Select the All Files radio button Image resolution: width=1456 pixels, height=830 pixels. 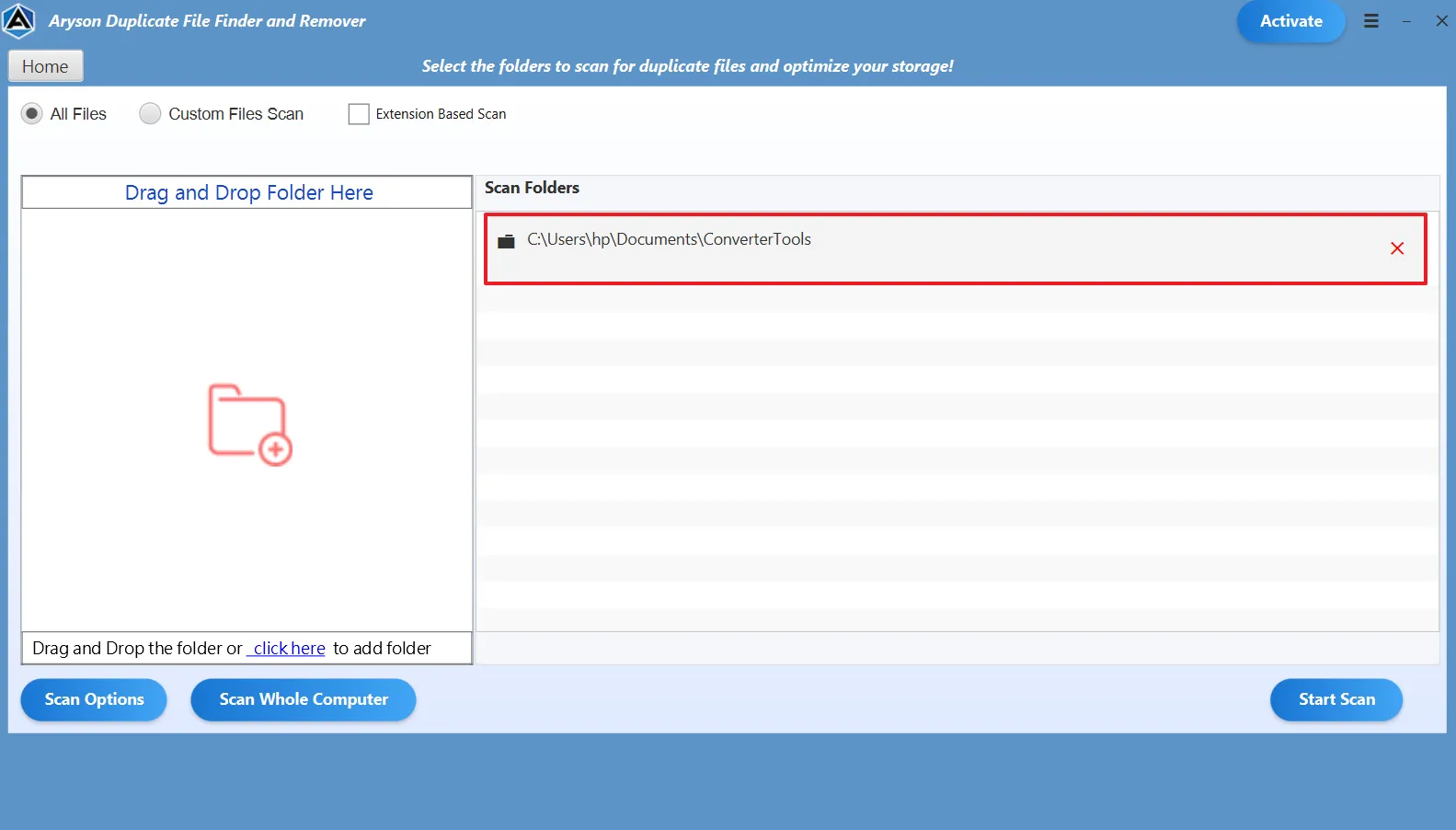click(32, 114)
